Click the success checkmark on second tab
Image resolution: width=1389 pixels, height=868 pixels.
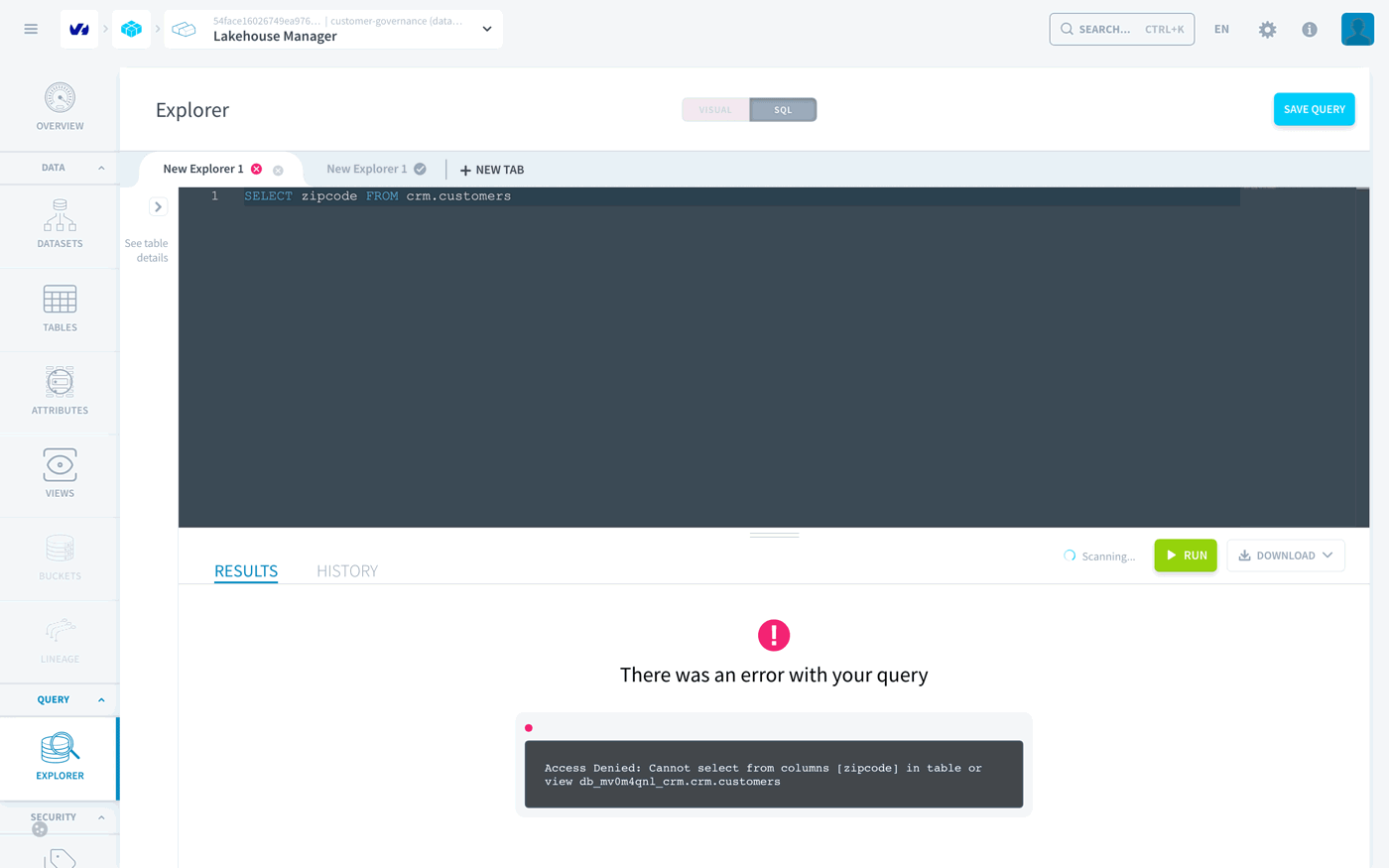tap(421, 169)
